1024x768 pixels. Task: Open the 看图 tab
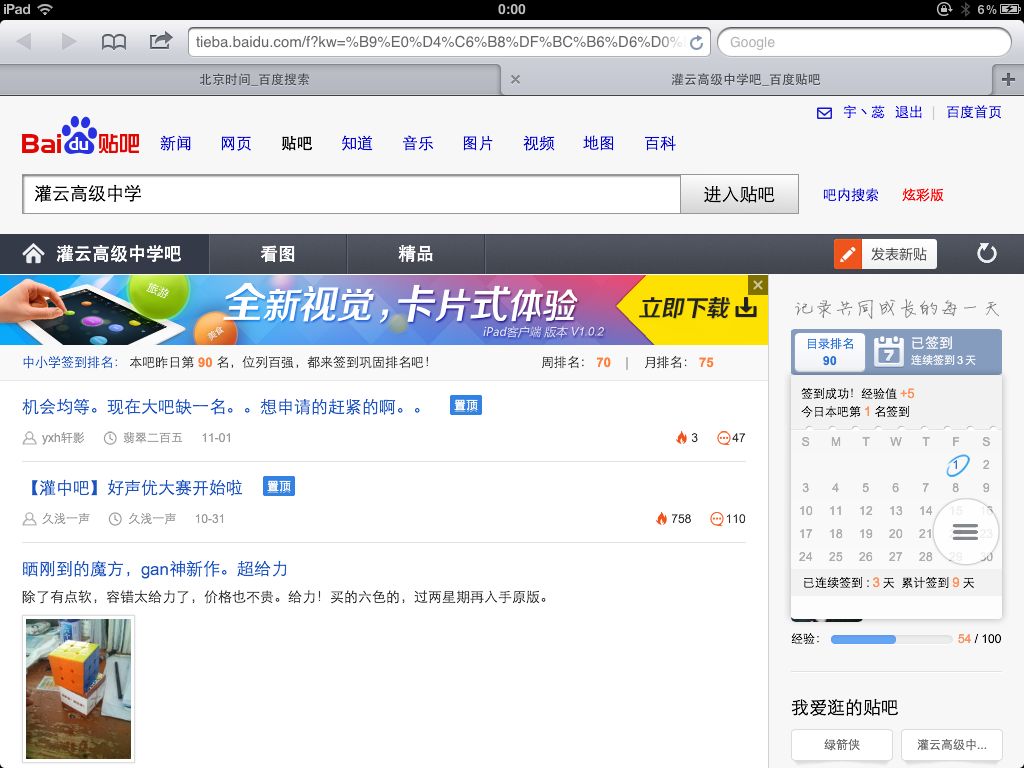278,253
